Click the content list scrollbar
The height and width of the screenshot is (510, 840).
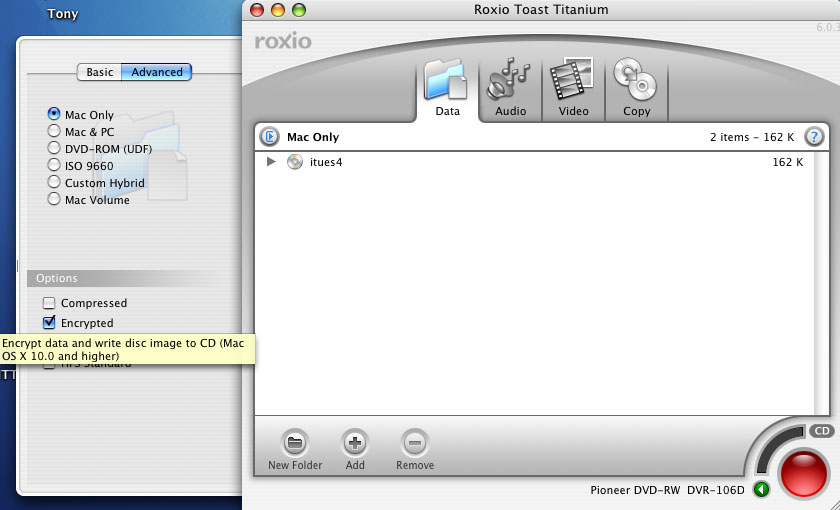coord(821,283)
